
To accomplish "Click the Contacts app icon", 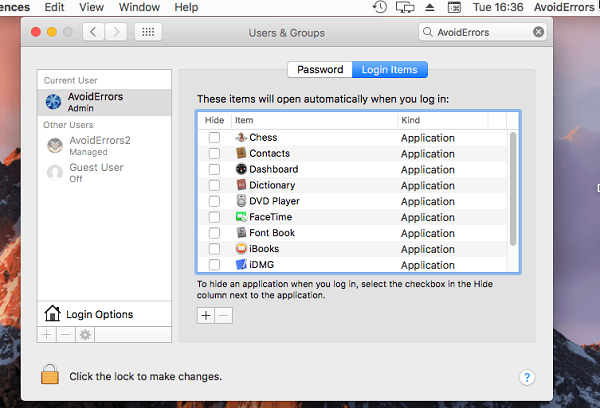I will coord(241,153).
